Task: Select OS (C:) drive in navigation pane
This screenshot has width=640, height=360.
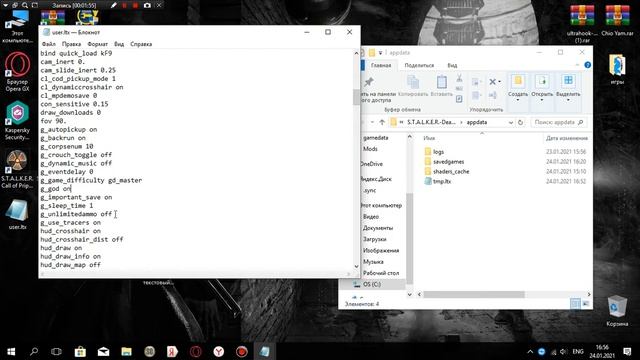Action: click(x=372, y=284)
